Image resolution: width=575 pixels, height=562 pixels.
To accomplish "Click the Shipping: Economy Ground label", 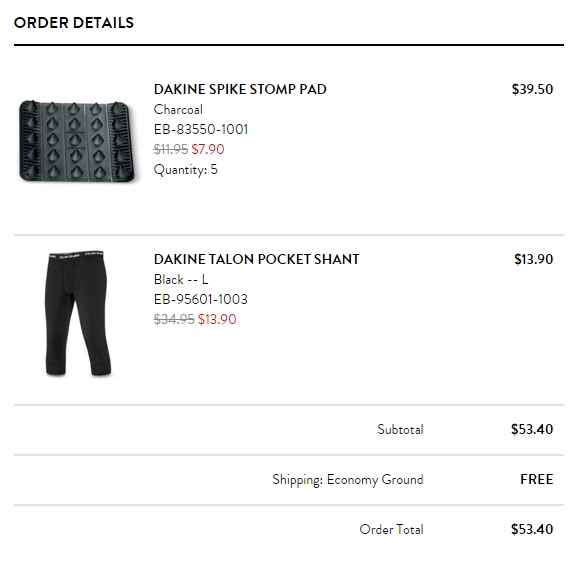I will 348,480.
